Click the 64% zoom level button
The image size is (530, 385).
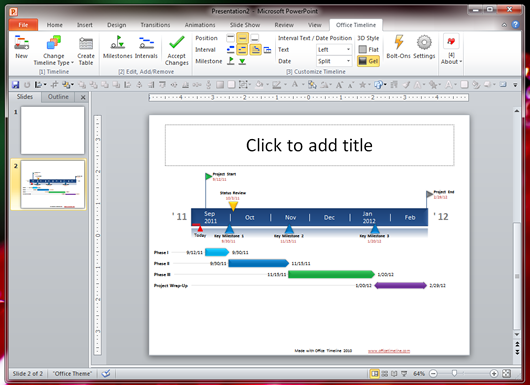tap(418, 374)
